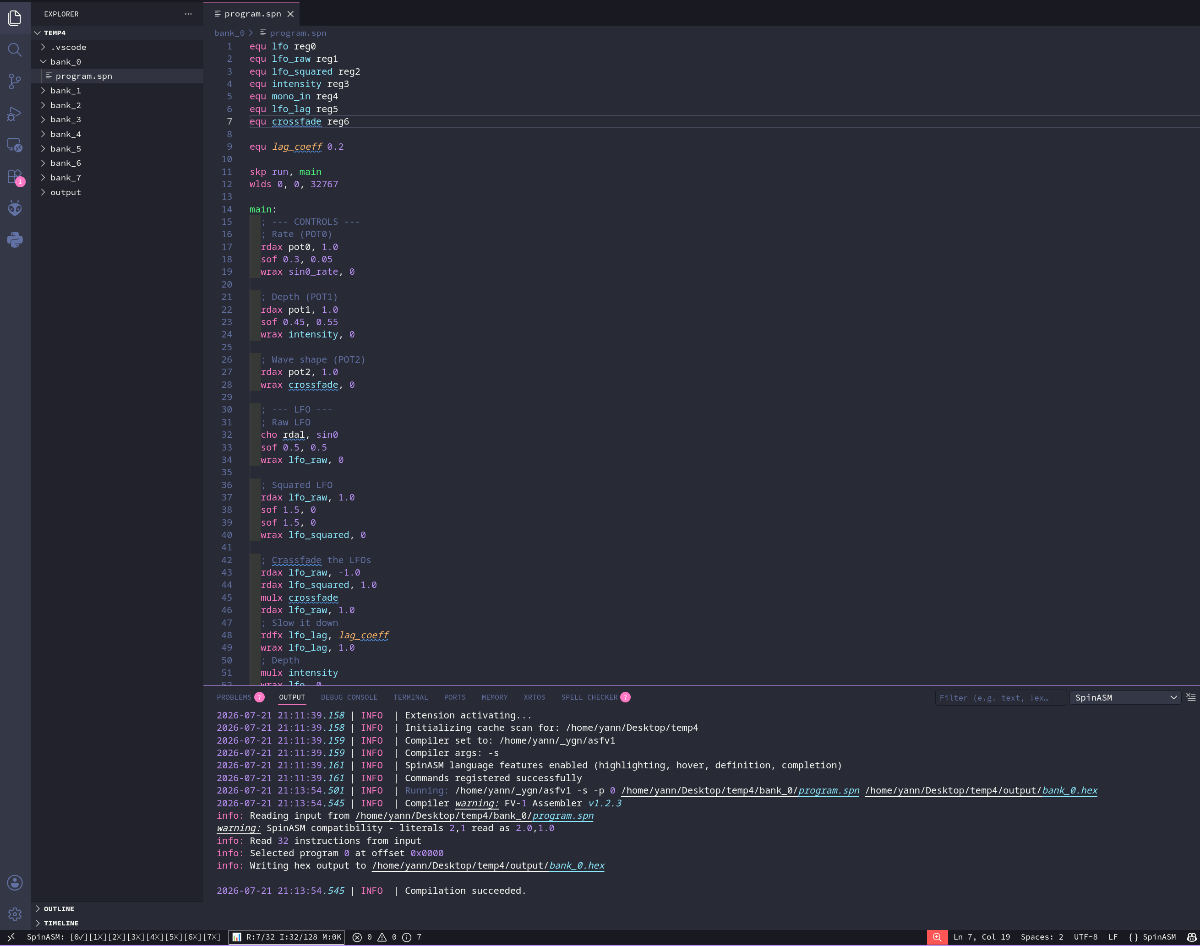Open the program.spn link on the Running line
The width and height of the screenshot is (1200, 946).
click(740, 790)
